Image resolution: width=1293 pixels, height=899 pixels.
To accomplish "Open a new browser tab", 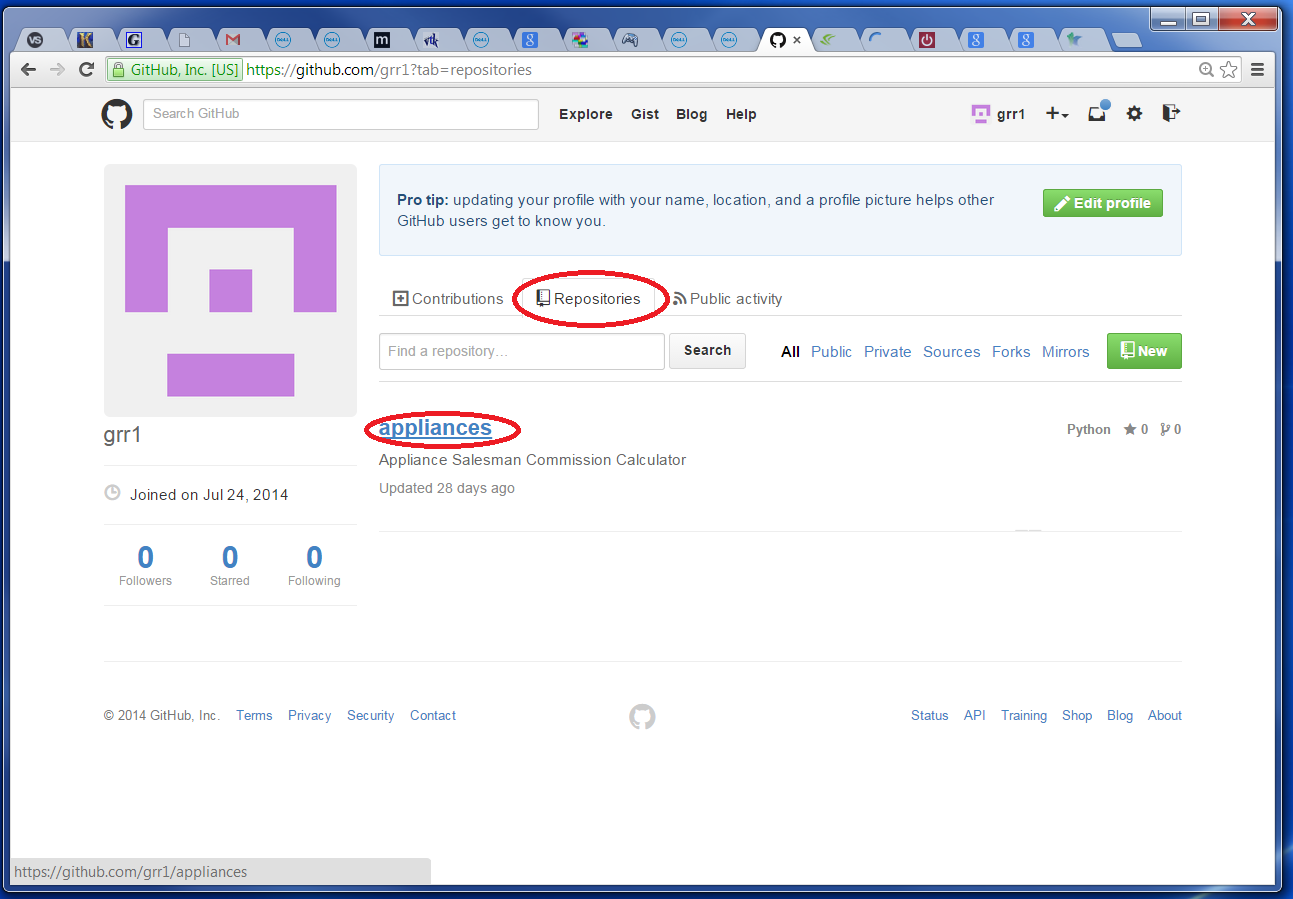I will (x=1126, y=40).
